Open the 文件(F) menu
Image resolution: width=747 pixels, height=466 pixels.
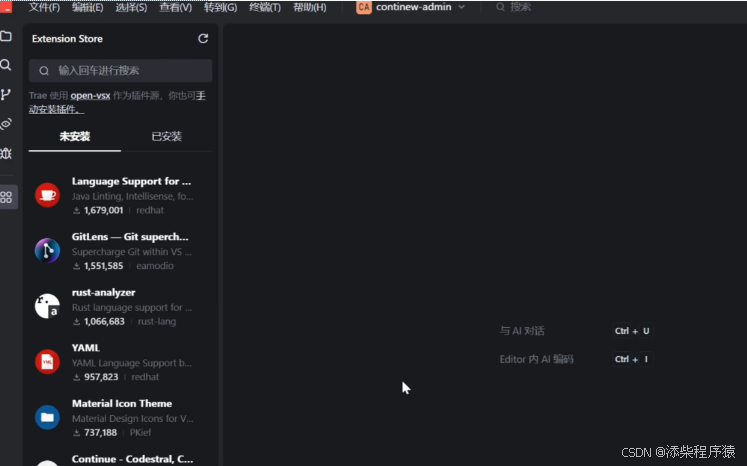44,8
